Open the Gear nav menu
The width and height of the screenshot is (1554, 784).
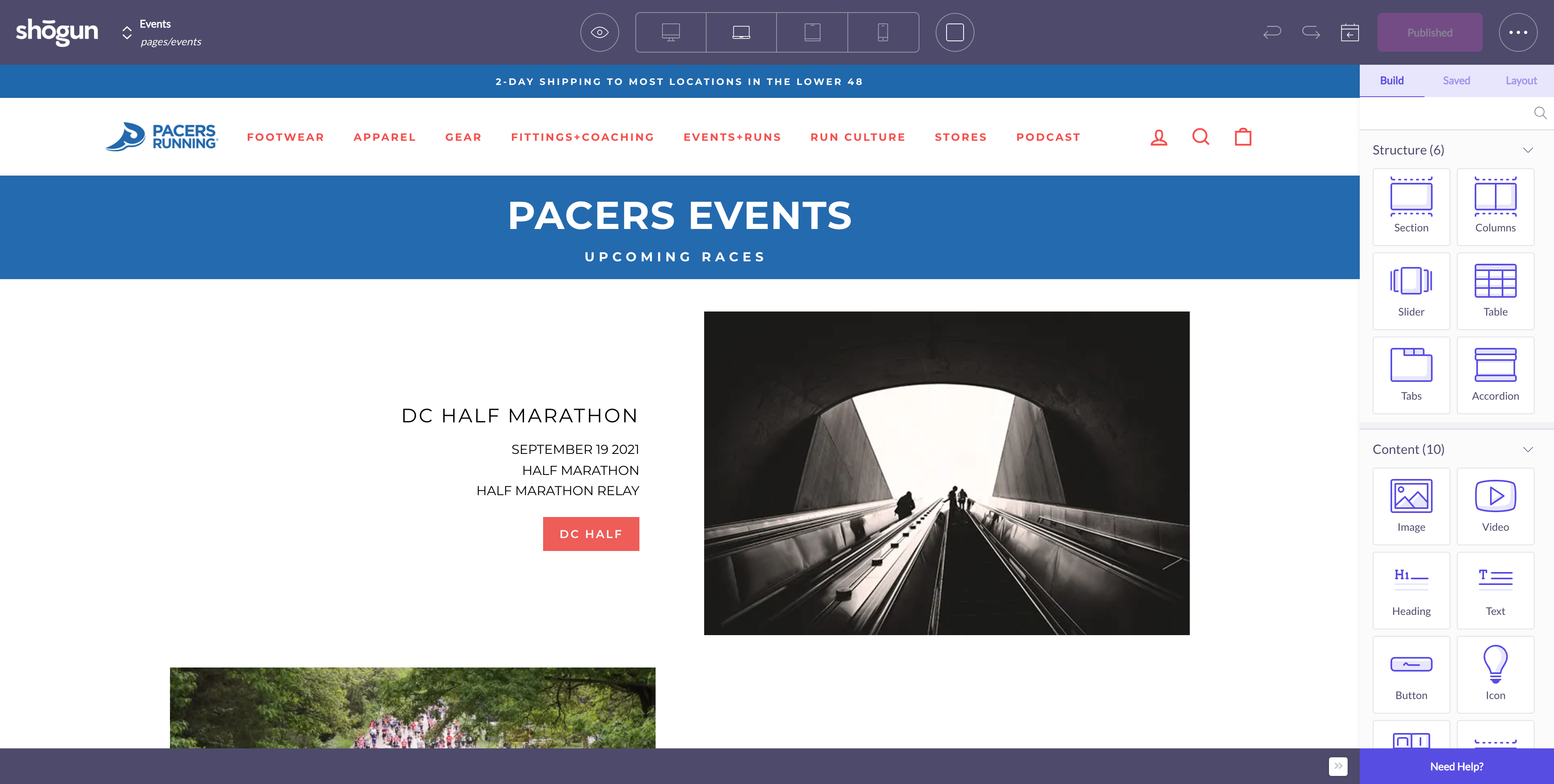pos(463,138)
